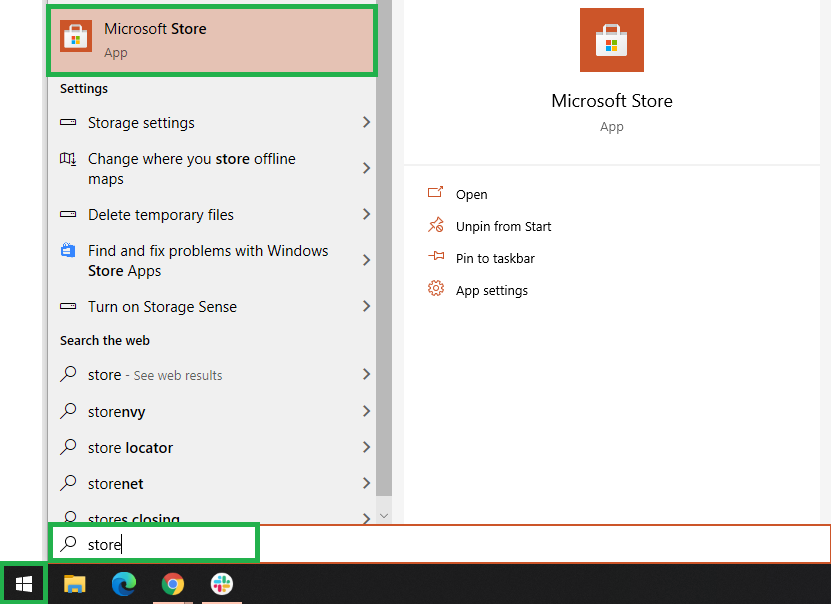831x604 pixels.
Task: Click the Windows Start button
Action: pos(23,584)
